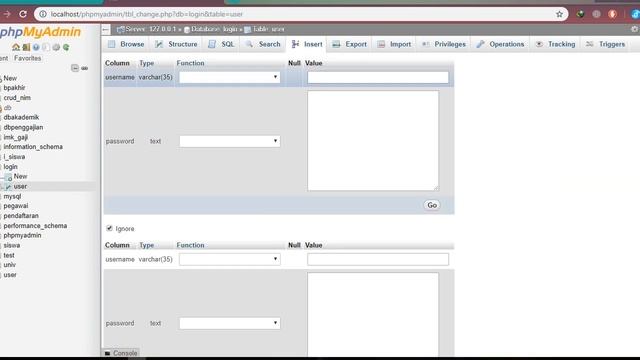The width and height of the screenshot is (640, 360).
Task: Click the Privileges tab icon
Action: (x=426, y=44)
